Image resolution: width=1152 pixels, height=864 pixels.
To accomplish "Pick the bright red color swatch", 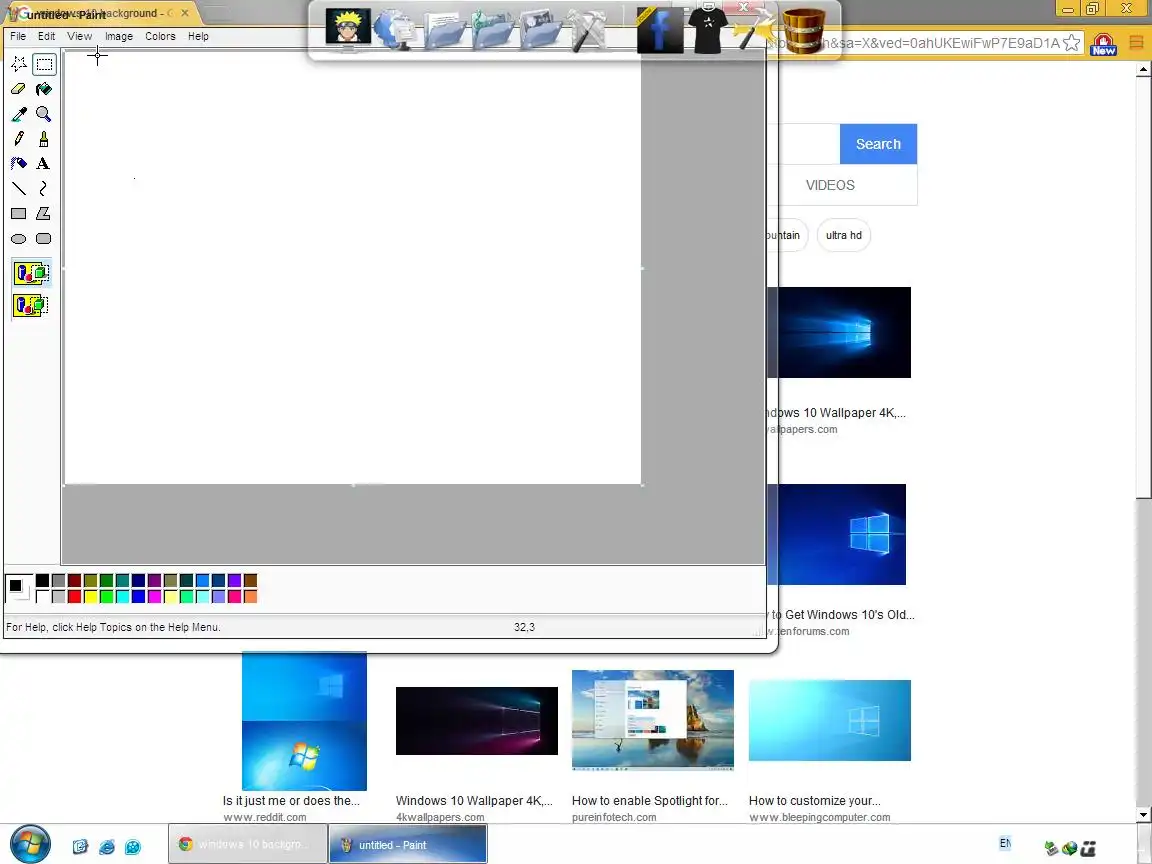I will click(x=74, y=597).
